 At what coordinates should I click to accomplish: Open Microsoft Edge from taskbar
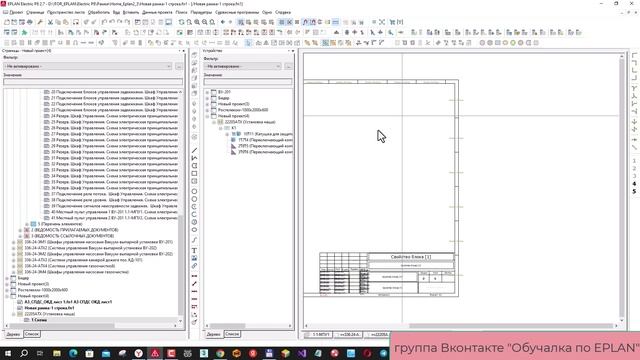73,353
